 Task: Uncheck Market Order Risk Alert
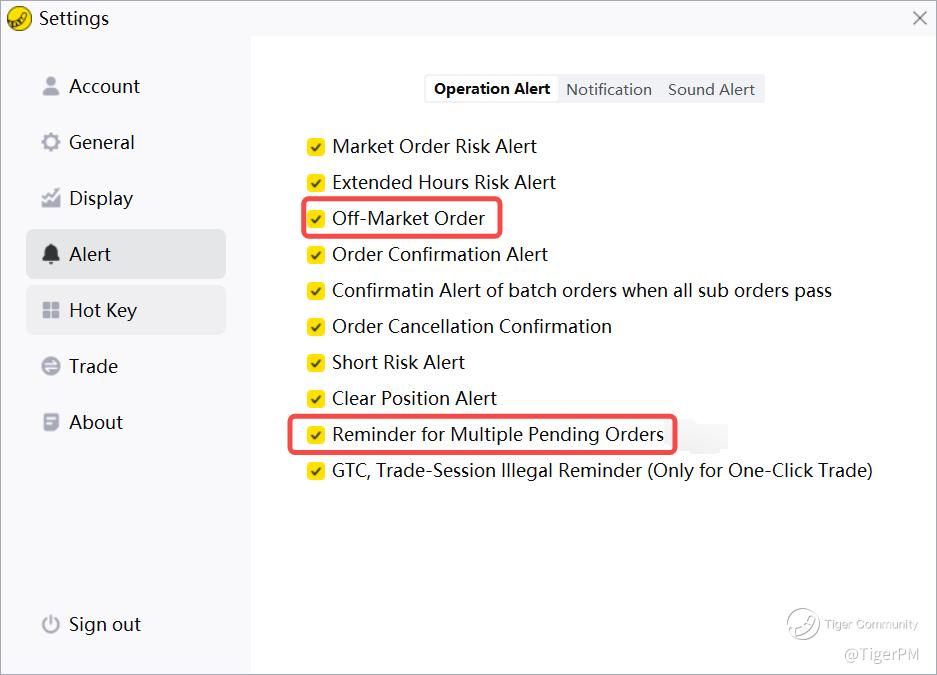pyautogui.click(x=316, y=147)
